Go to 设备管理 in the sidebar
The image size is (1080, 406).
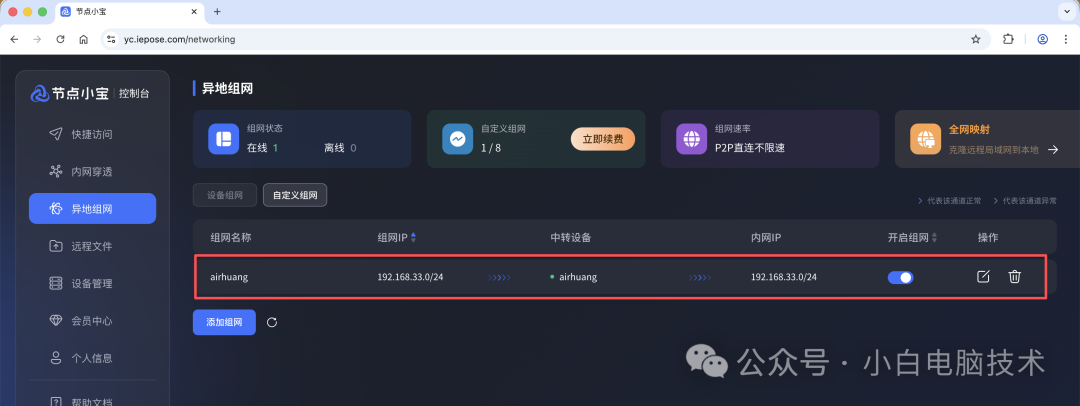pos(92,283)
